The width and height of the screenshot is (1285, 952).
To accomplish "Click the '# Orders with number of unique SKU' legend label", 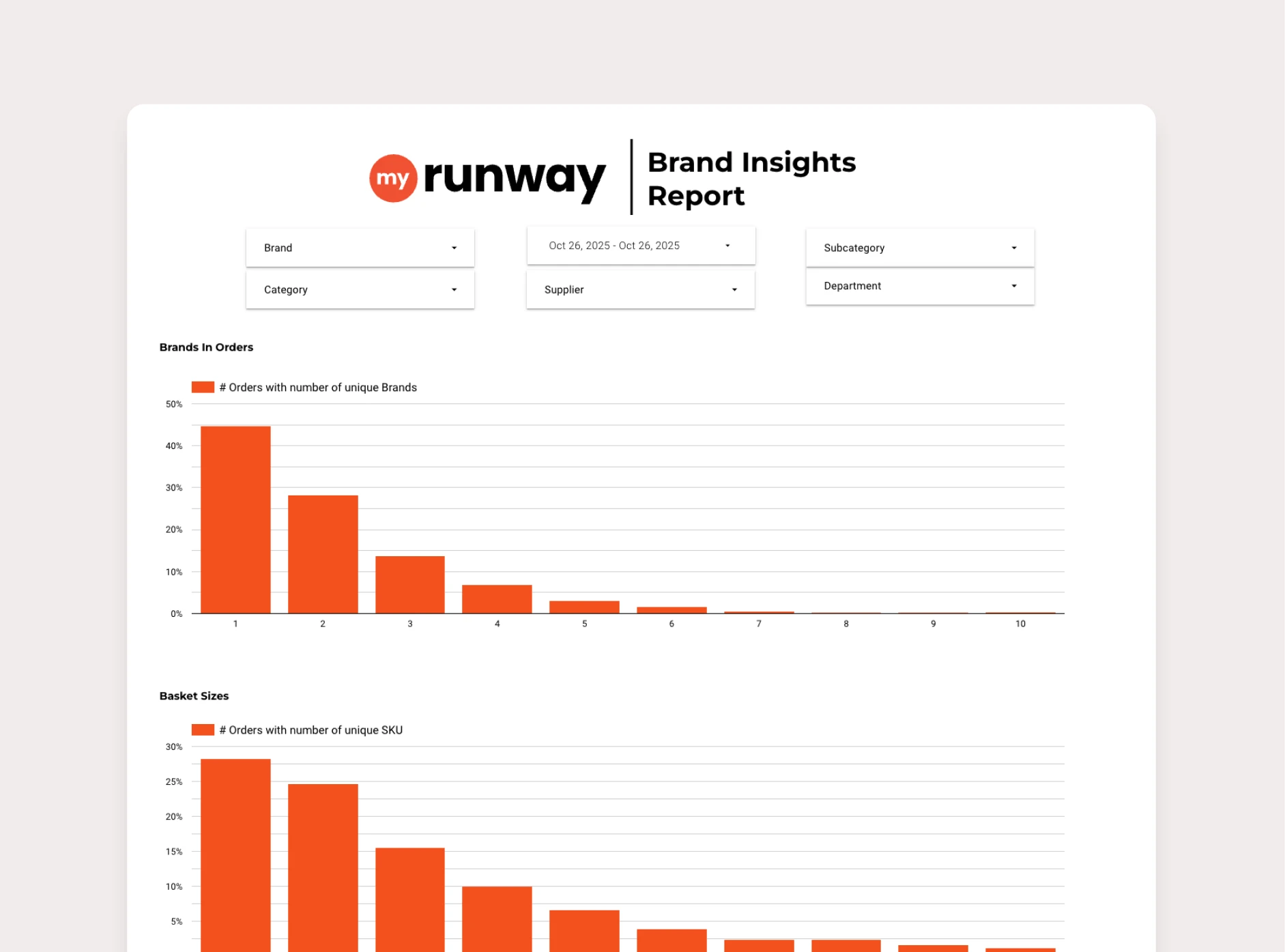I will click(311, 730).
